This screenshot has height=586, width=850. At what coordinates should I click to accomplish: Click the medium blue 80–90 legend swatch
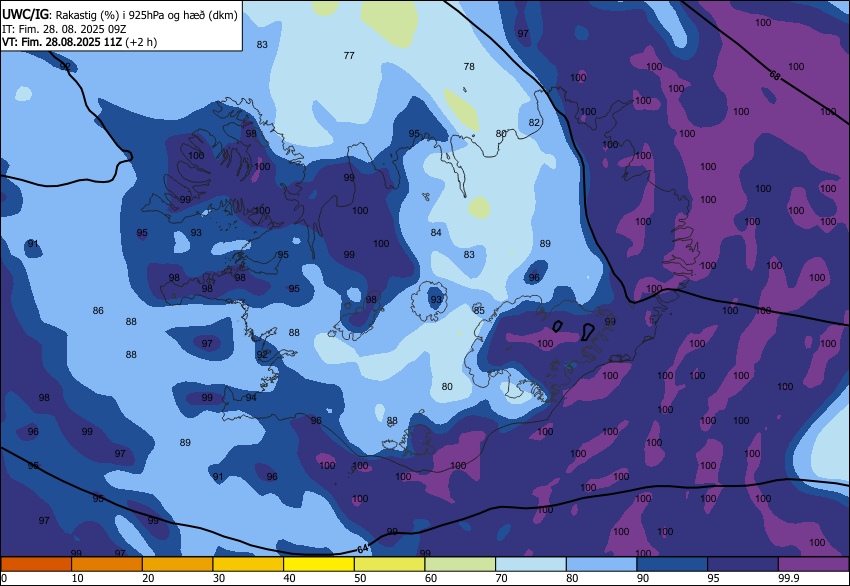point(601,564)
